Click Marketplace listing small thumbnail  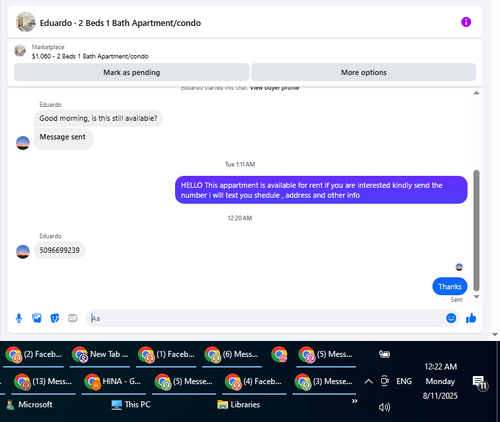coord(20,51)
